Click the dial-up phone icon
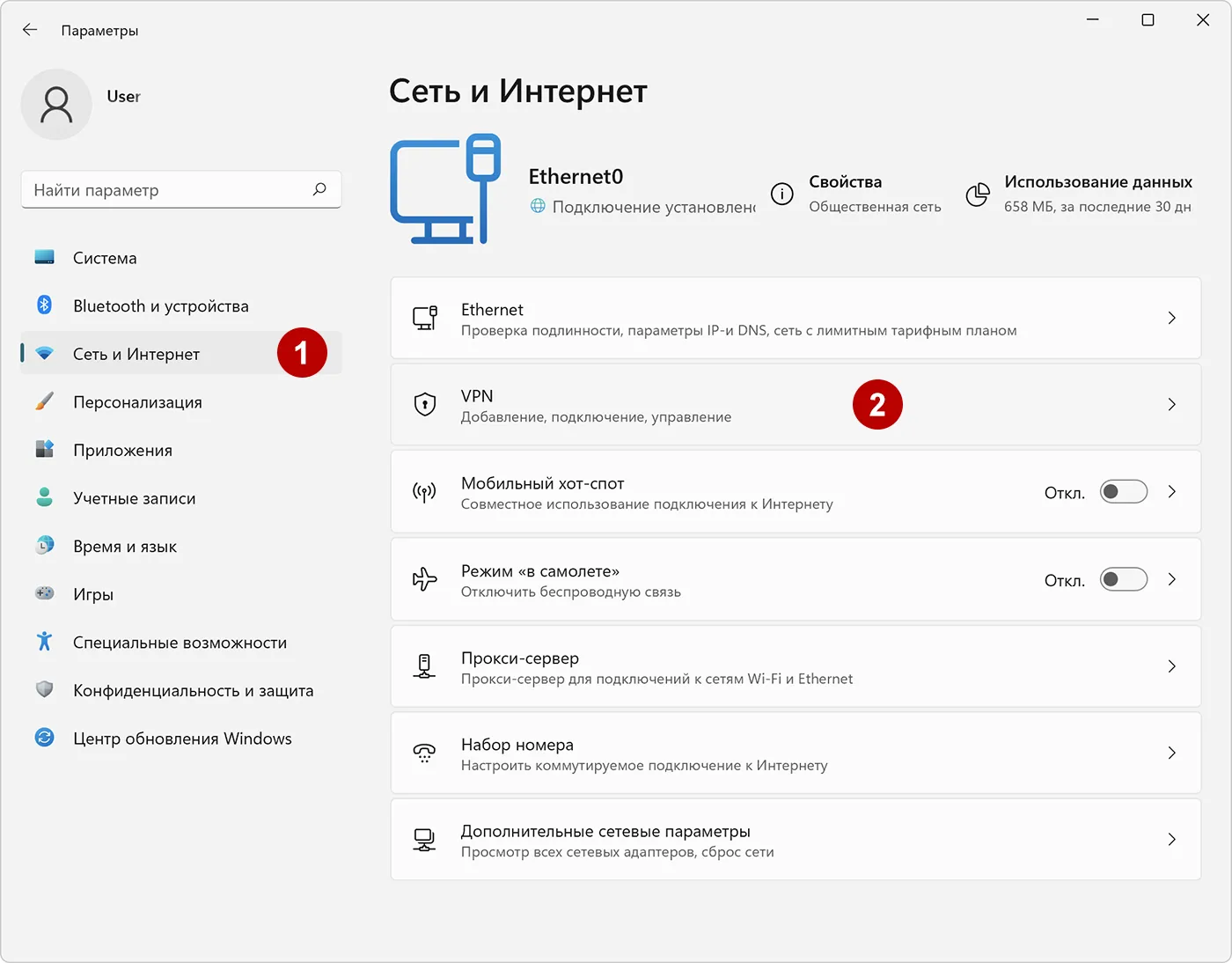 (x=425, y=753)
